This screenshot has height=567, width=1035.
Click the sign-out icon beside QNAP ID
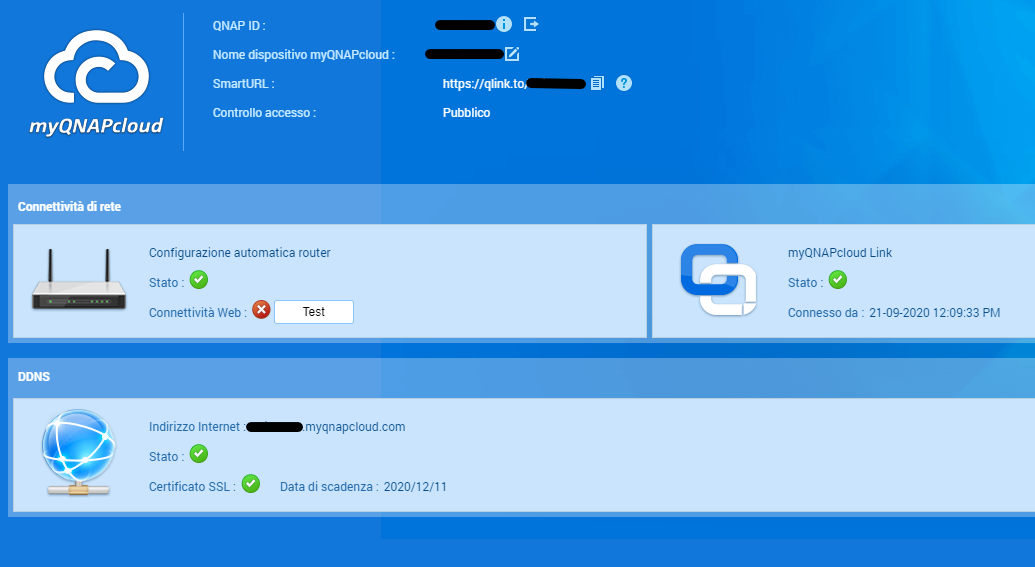[x=531, y=24]
